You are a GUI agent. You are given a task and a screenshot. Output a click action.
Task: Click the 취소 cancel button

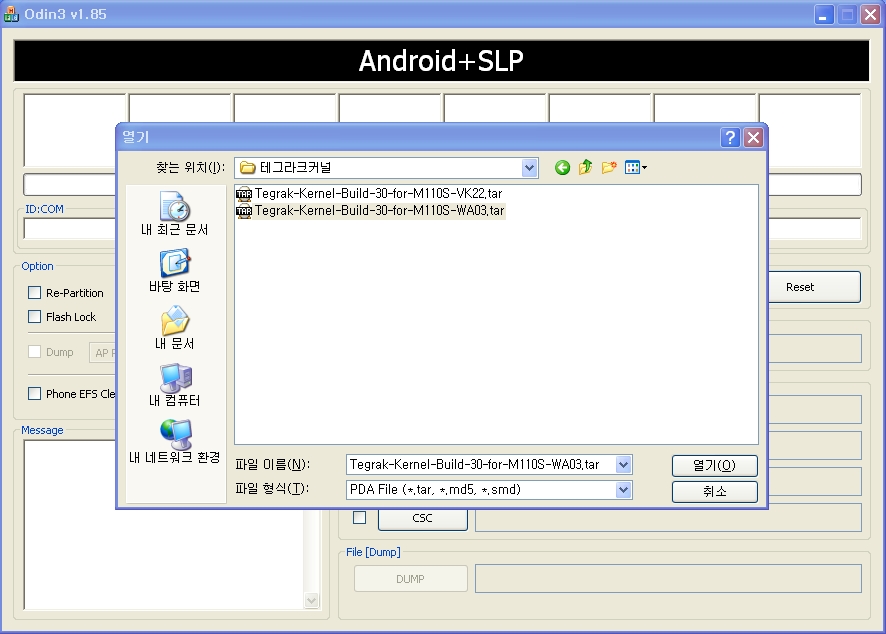coord(714,492)
